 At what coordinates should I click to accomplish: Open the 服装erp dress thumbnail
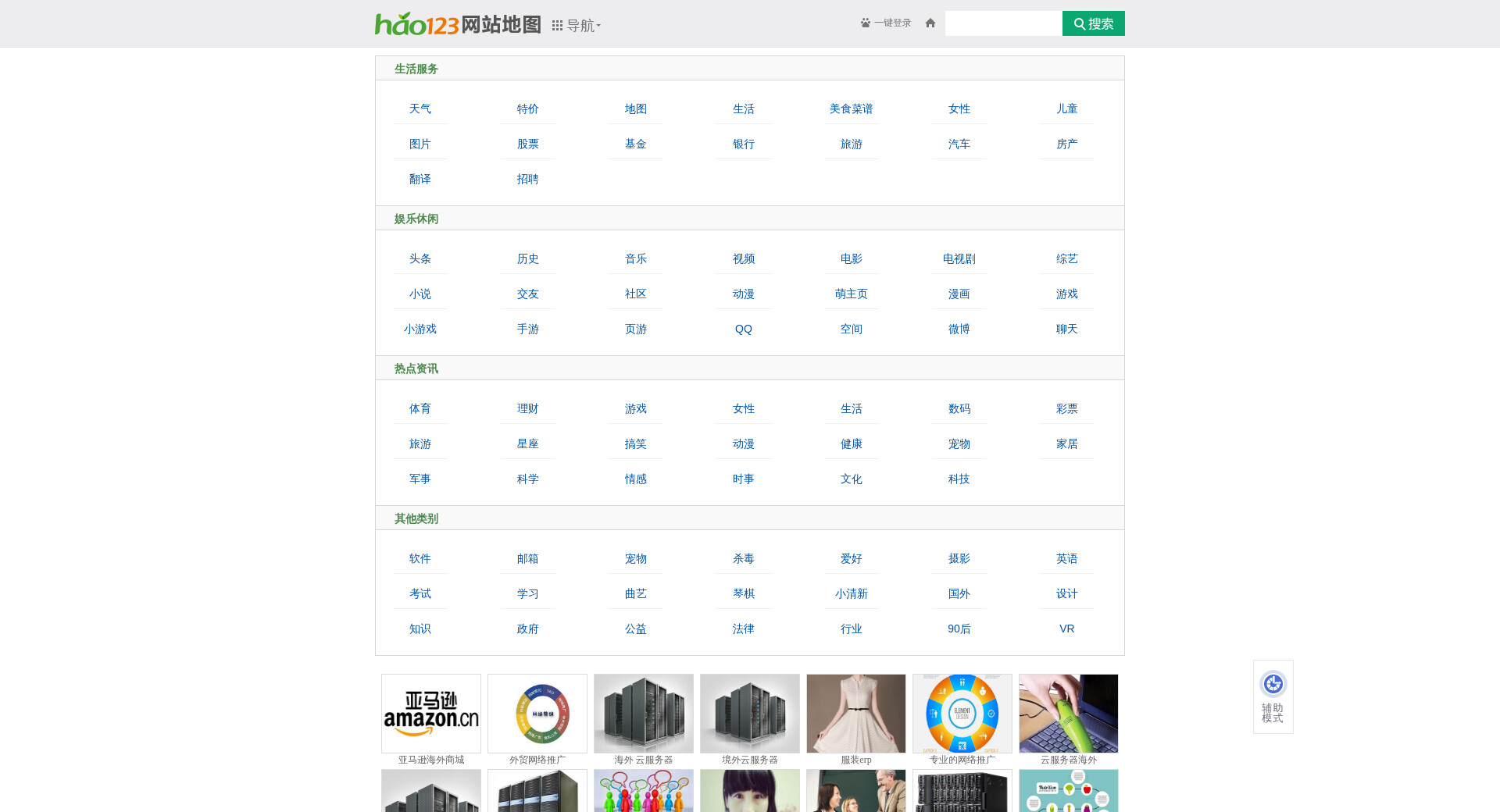click(x=856, y=714)
